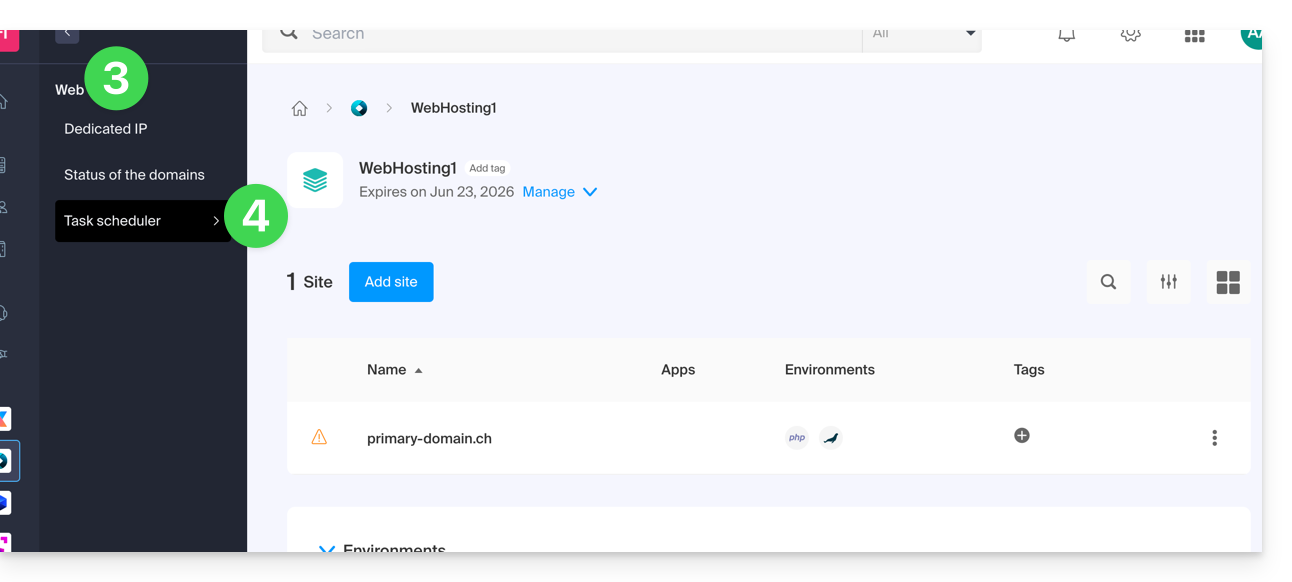Screen dimensions: 1292x582
Task: Click the PHP environment icon
Action: pos(797,438)
